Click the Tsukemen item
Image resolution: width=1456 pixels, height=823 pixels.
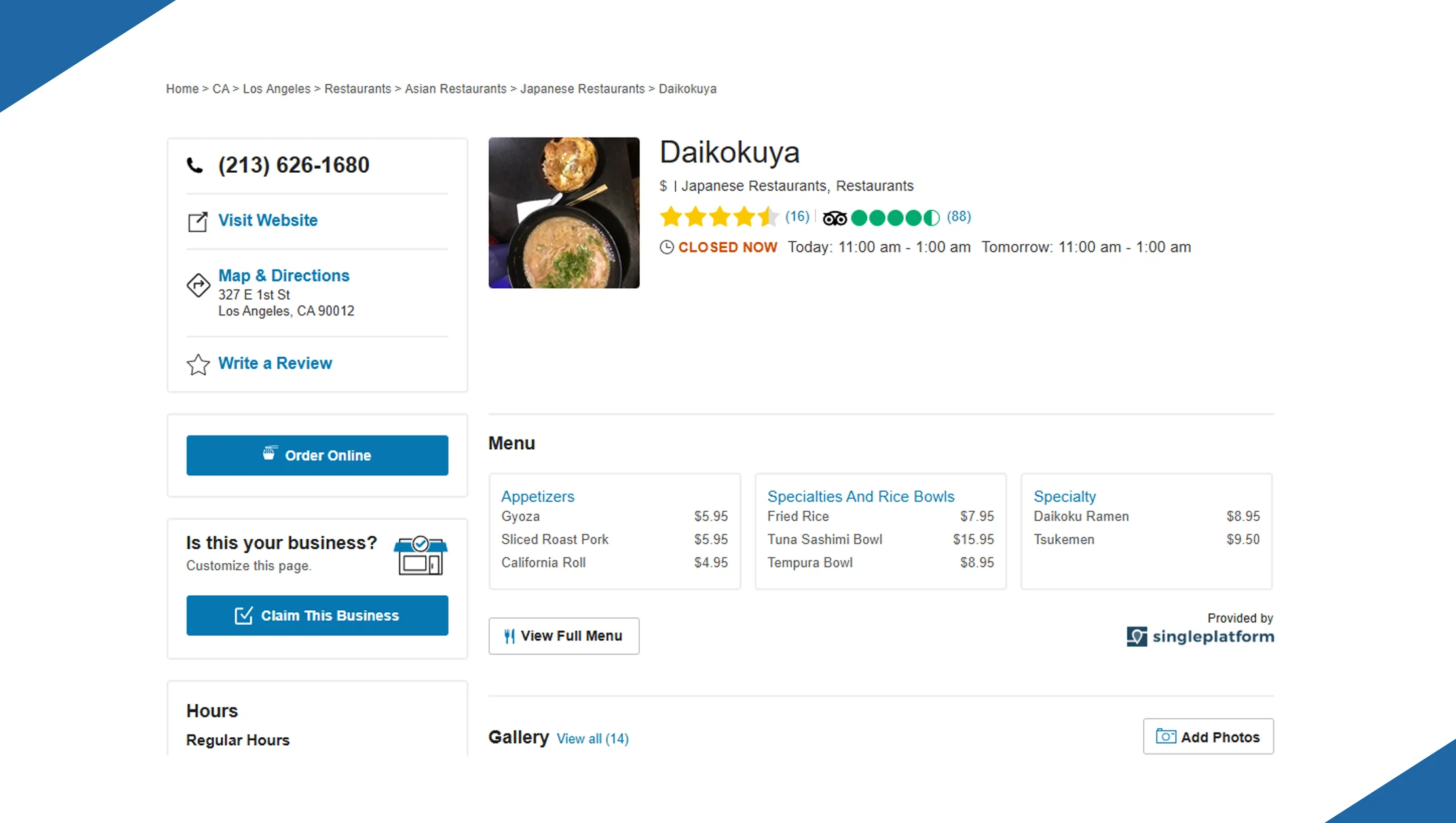pos(1064,540)
